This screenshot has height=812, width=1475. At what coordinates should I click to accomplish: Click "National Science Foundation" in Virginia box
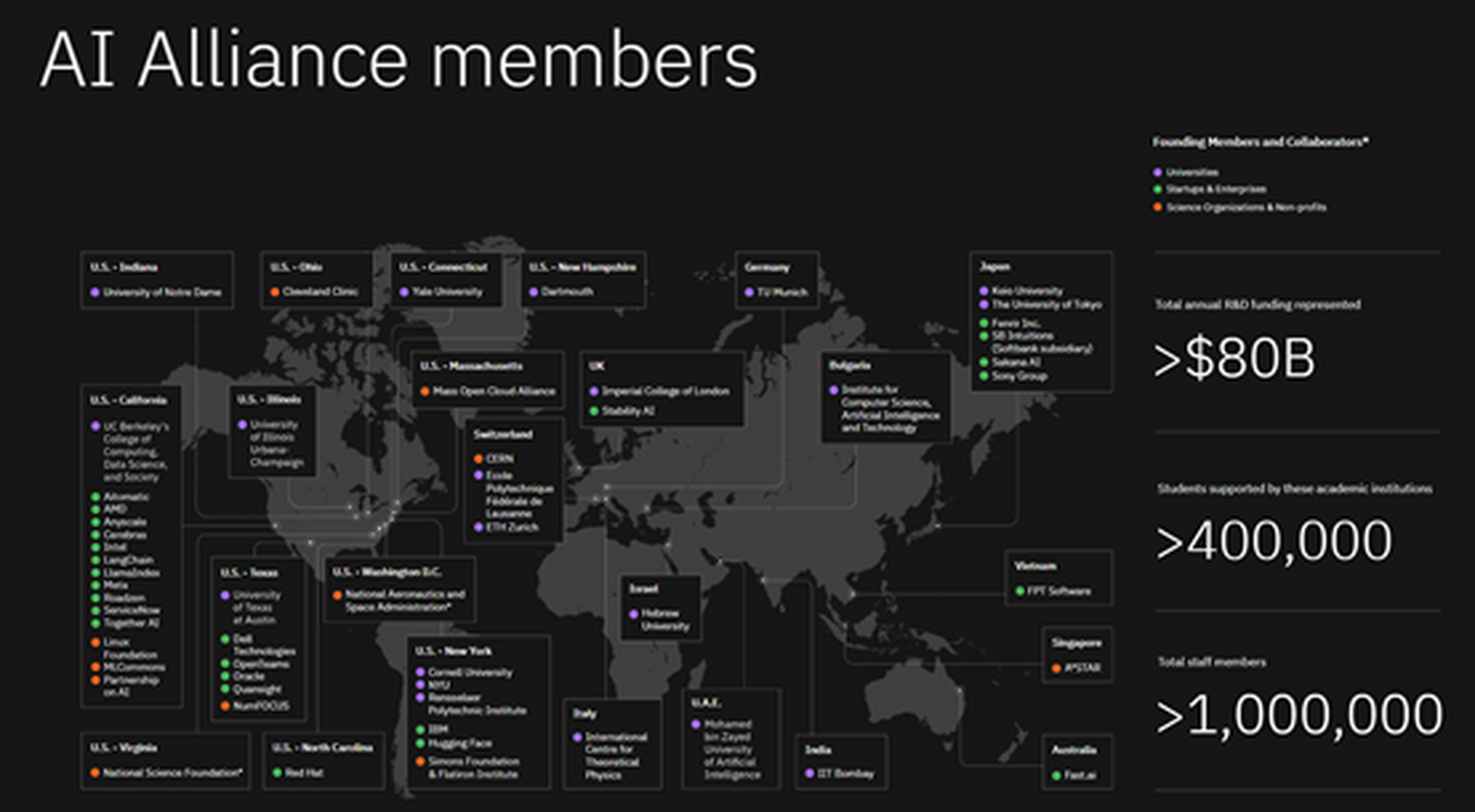coord(173,773)
